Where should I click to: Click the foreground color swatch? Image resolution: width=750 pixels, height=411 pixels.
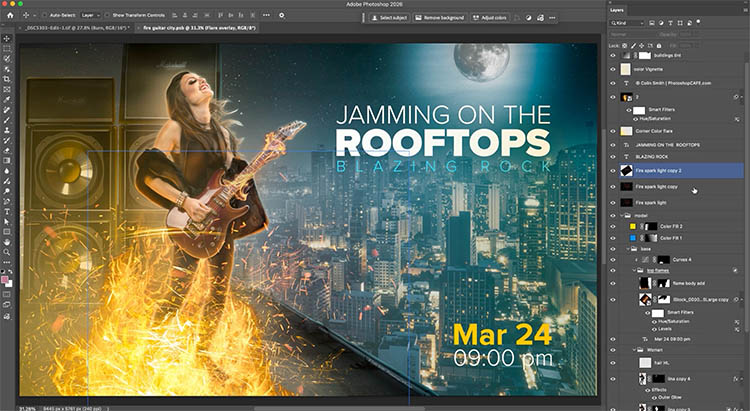tap(5, 279)
